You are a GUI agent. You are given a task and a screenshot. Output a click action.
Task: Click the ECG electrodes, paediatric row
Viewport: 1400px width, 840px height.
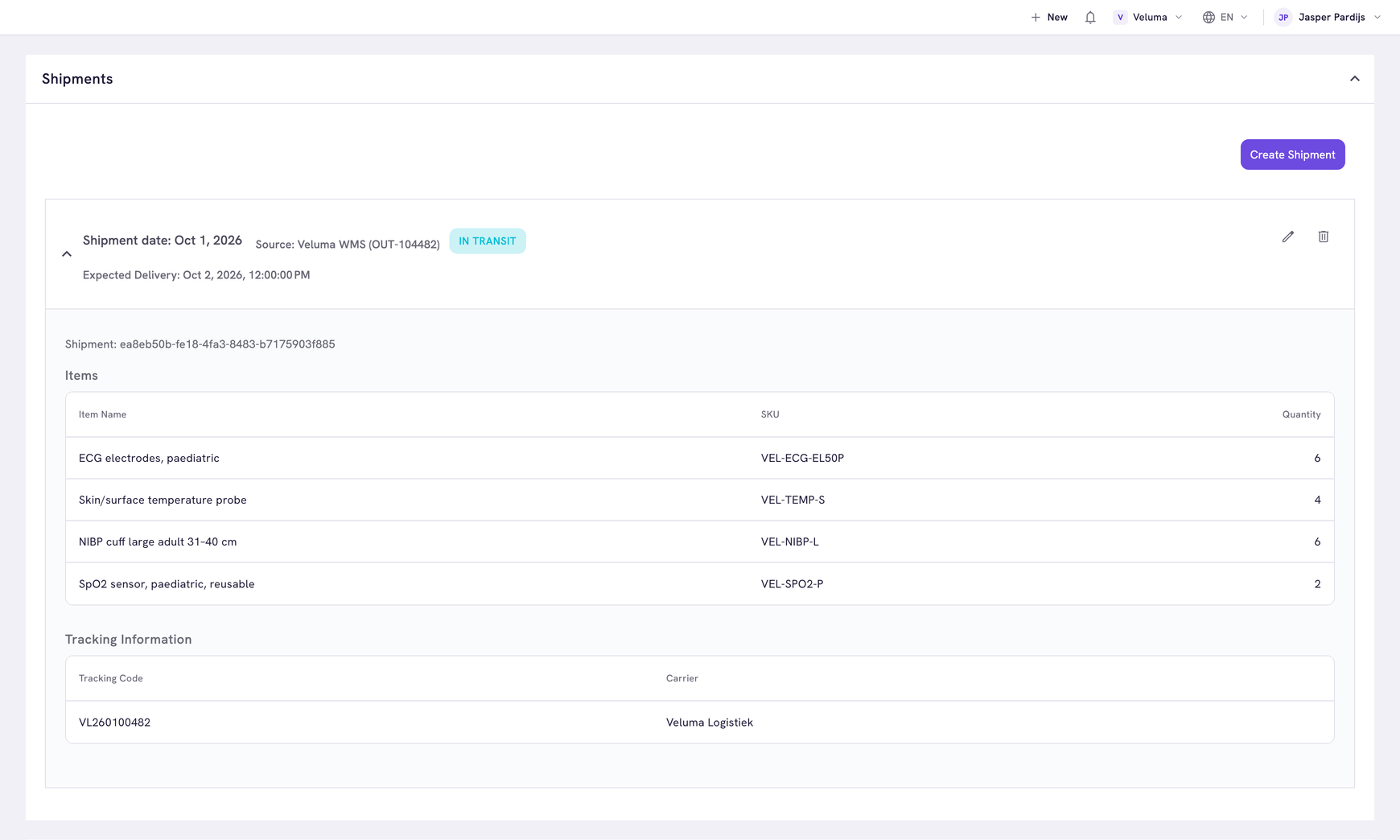[x=700, y=458]
